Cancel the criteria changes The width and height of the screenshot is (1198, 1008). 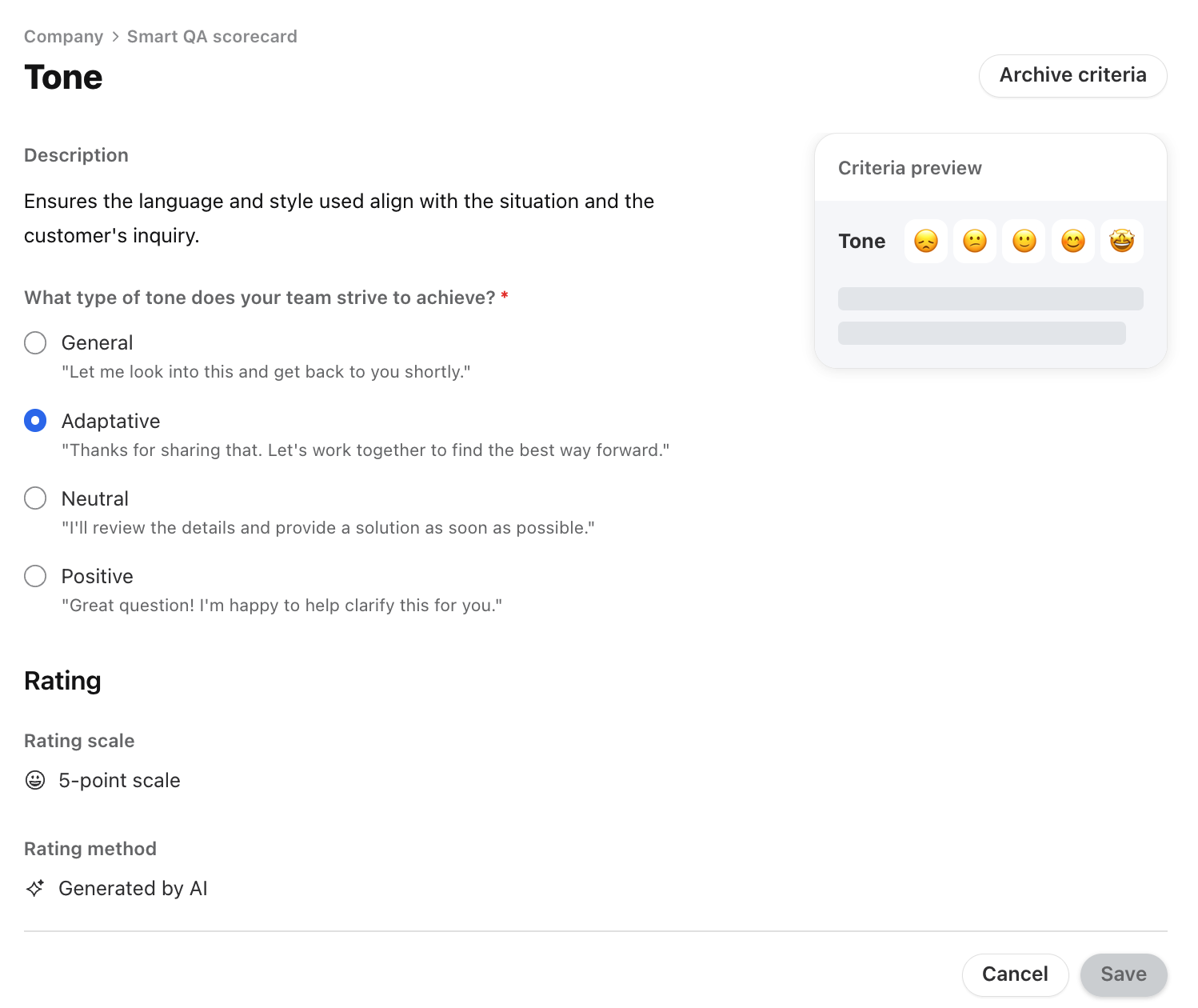tap(1015, 974)
